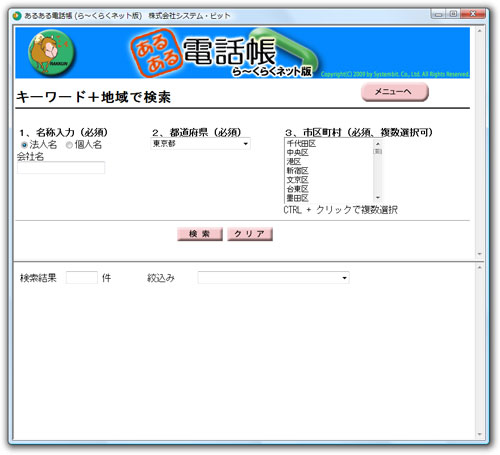The width and height of the screenshot is (500, 455).
Task: Click the クリア button
Action: [x=250, y=234]
